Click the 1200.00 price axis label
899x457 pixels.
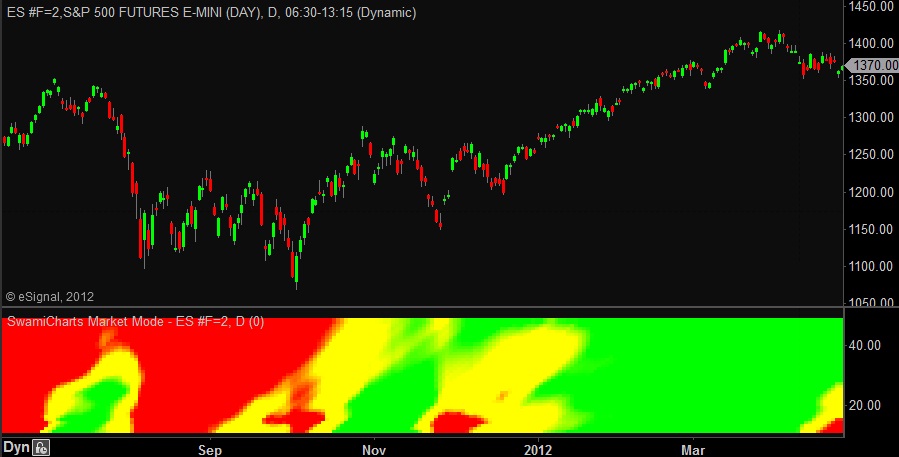pyautogui.click(x=873, y=192)
